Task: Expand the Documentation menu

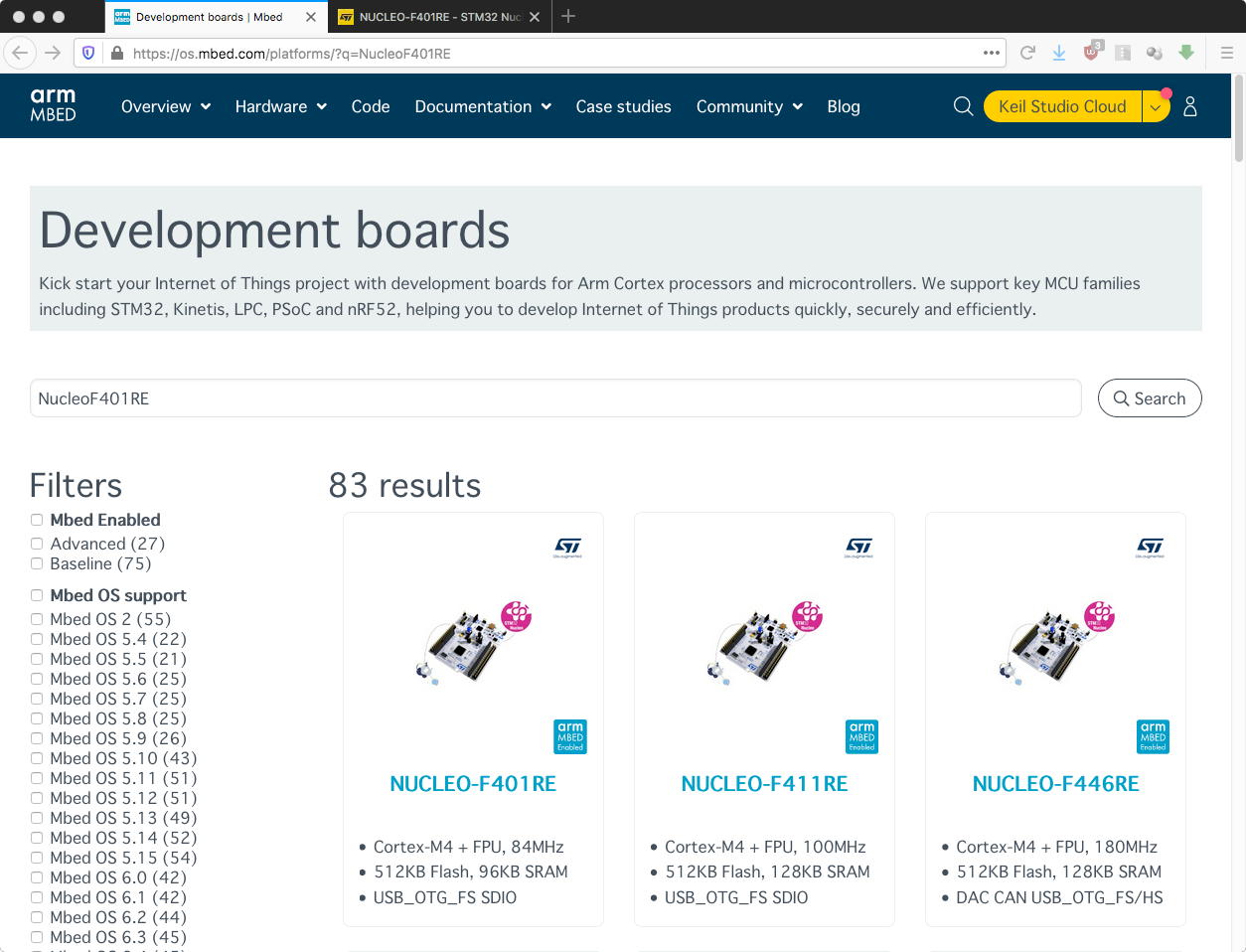Action: click(x=483, y=106)
